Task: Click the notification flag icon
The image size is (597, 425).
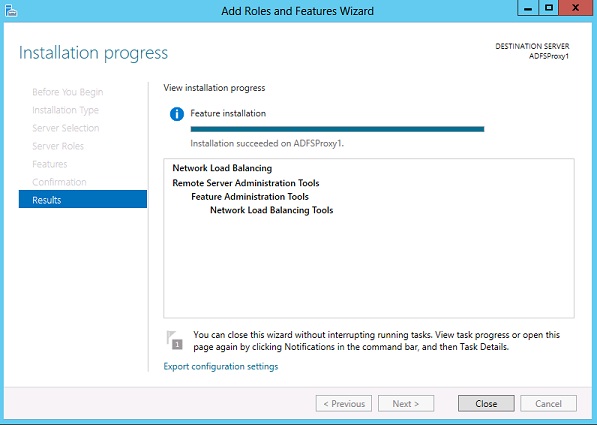Action: [x=175, y=340]
